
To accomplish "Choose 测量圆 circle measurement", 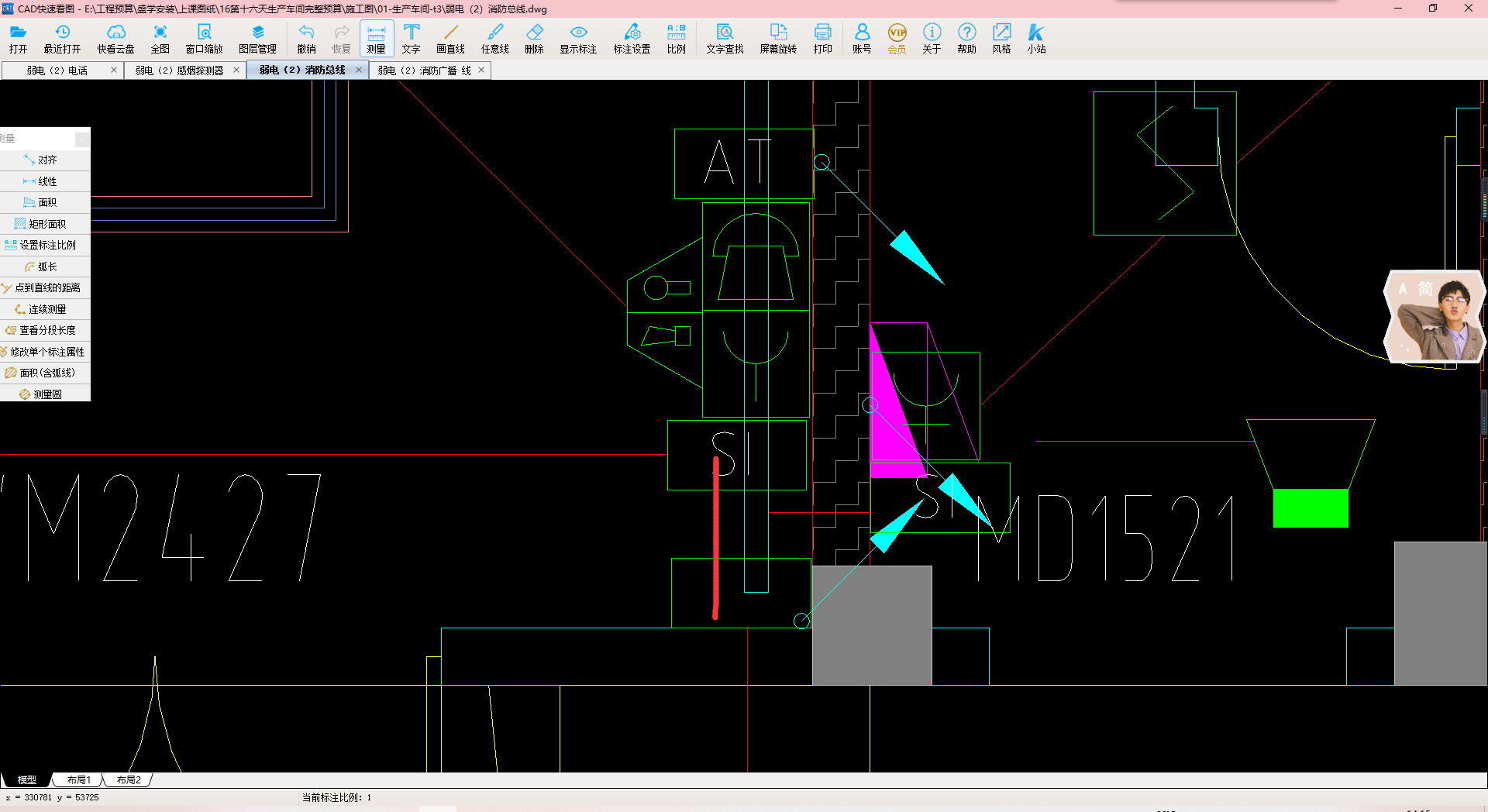I will [x=45, y=394].
